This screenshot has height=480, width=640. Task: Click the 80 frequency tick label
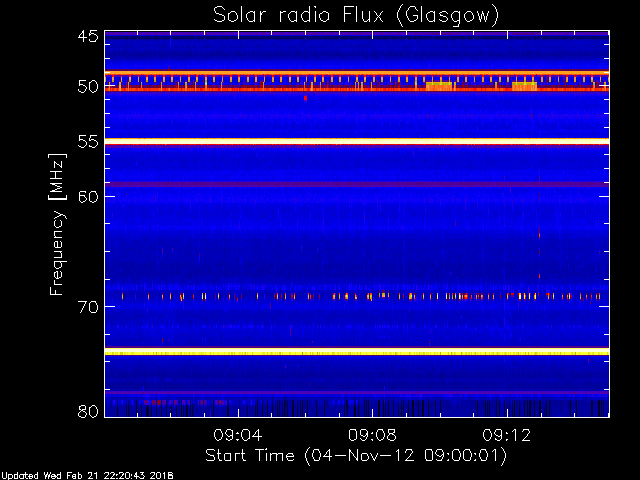point(88,411)
